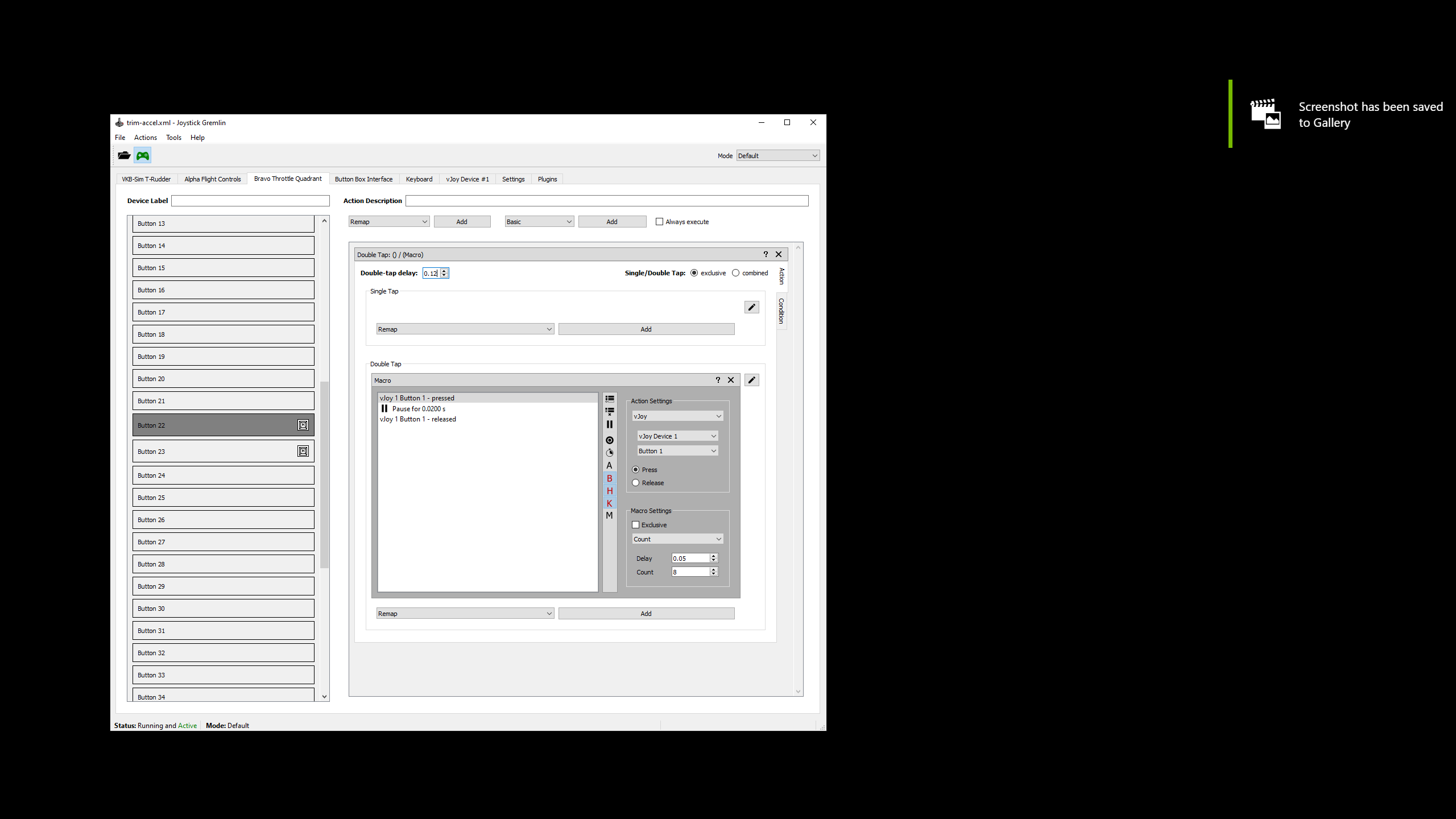Click the stopwatch timing icon in macro toolbar
1456x819 pixels.
click(x=609, y=453)
